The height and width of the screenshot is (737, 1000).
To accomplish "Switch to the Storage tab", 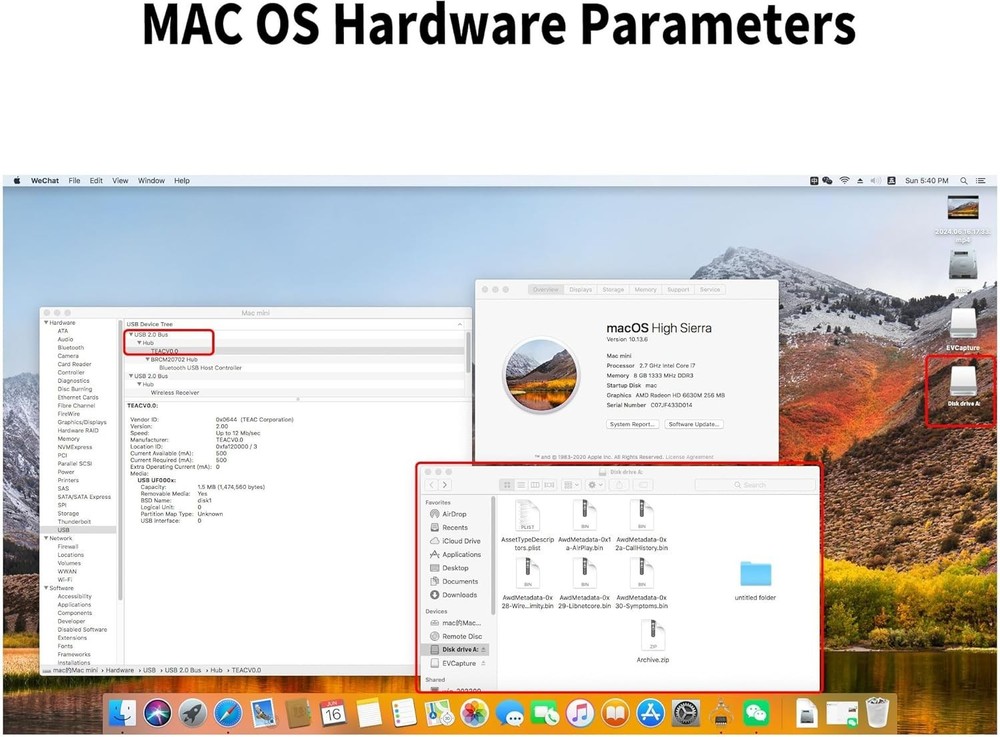I will 613,289.
